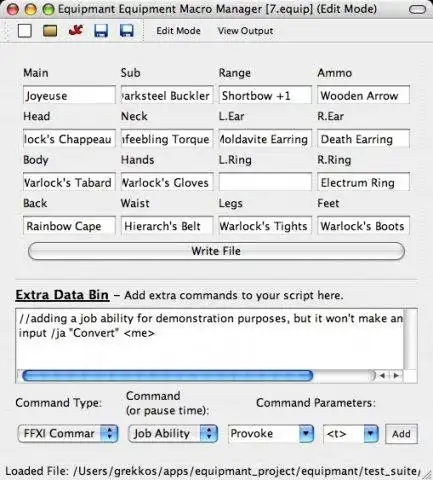The height and width of the screenshot is (480, 433).
Task: Click the Neck field with Enfeebling Torque
Action: tap(167, 139)
